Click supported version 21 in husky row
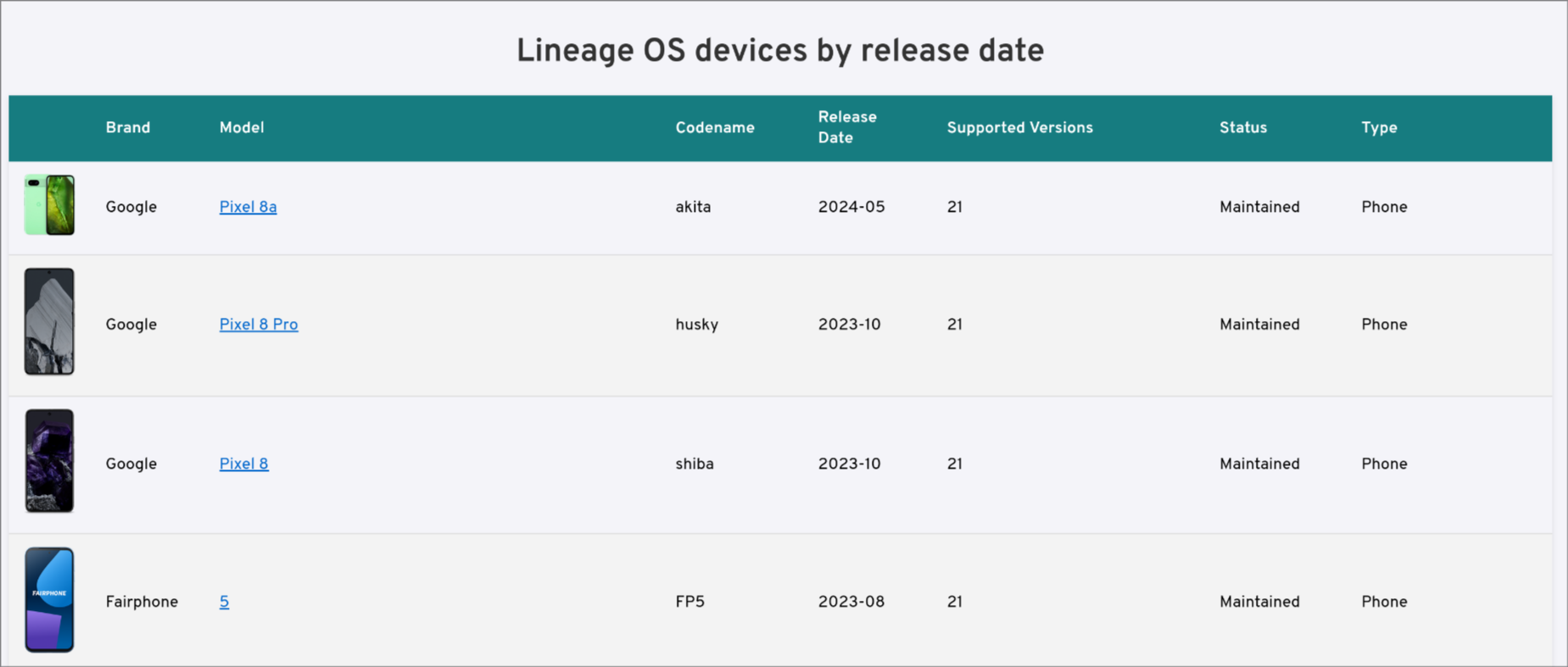 click(954, 325)
